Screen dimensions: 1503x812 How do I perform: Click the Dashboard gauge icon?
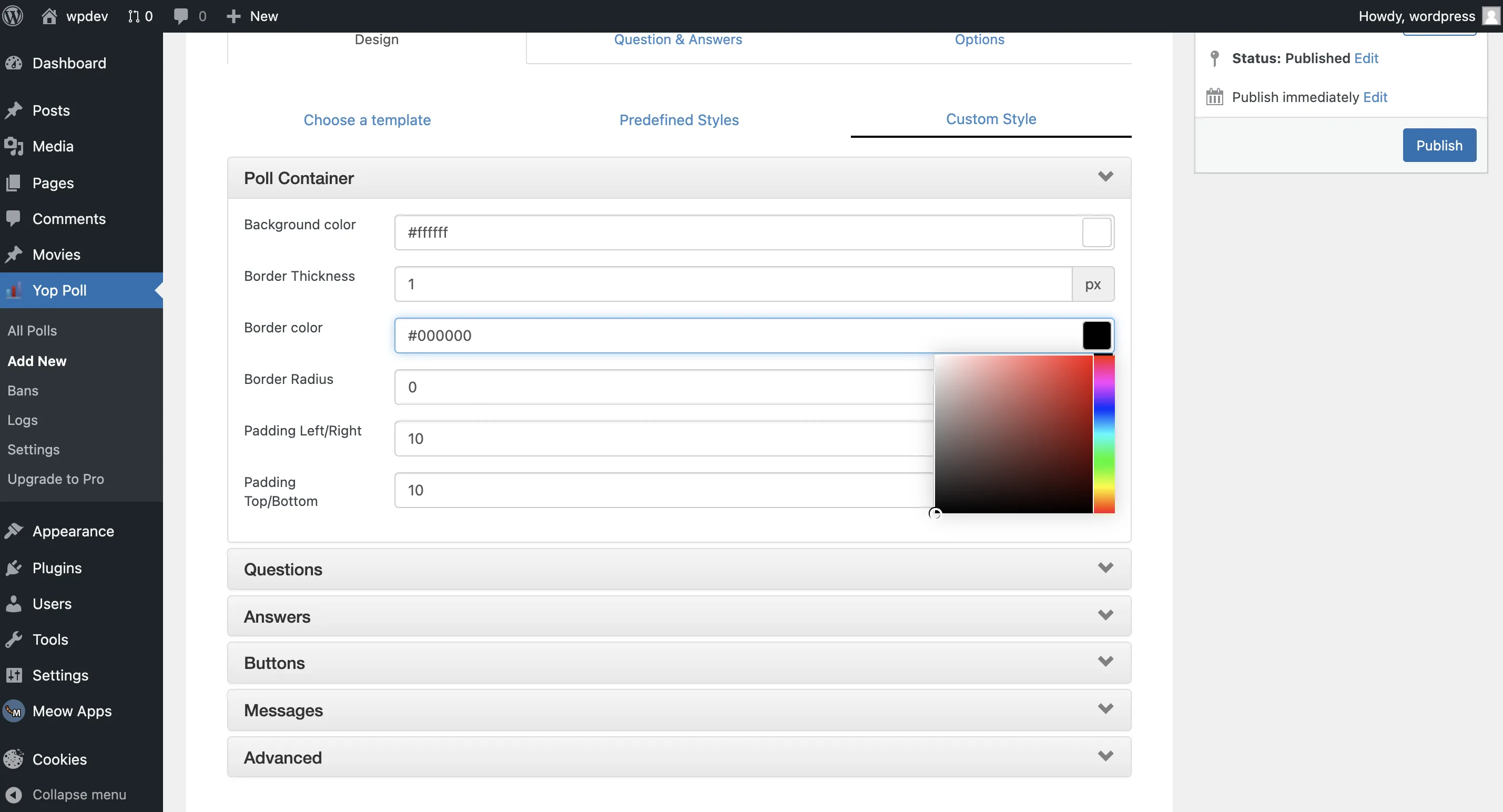pos(14,63)
